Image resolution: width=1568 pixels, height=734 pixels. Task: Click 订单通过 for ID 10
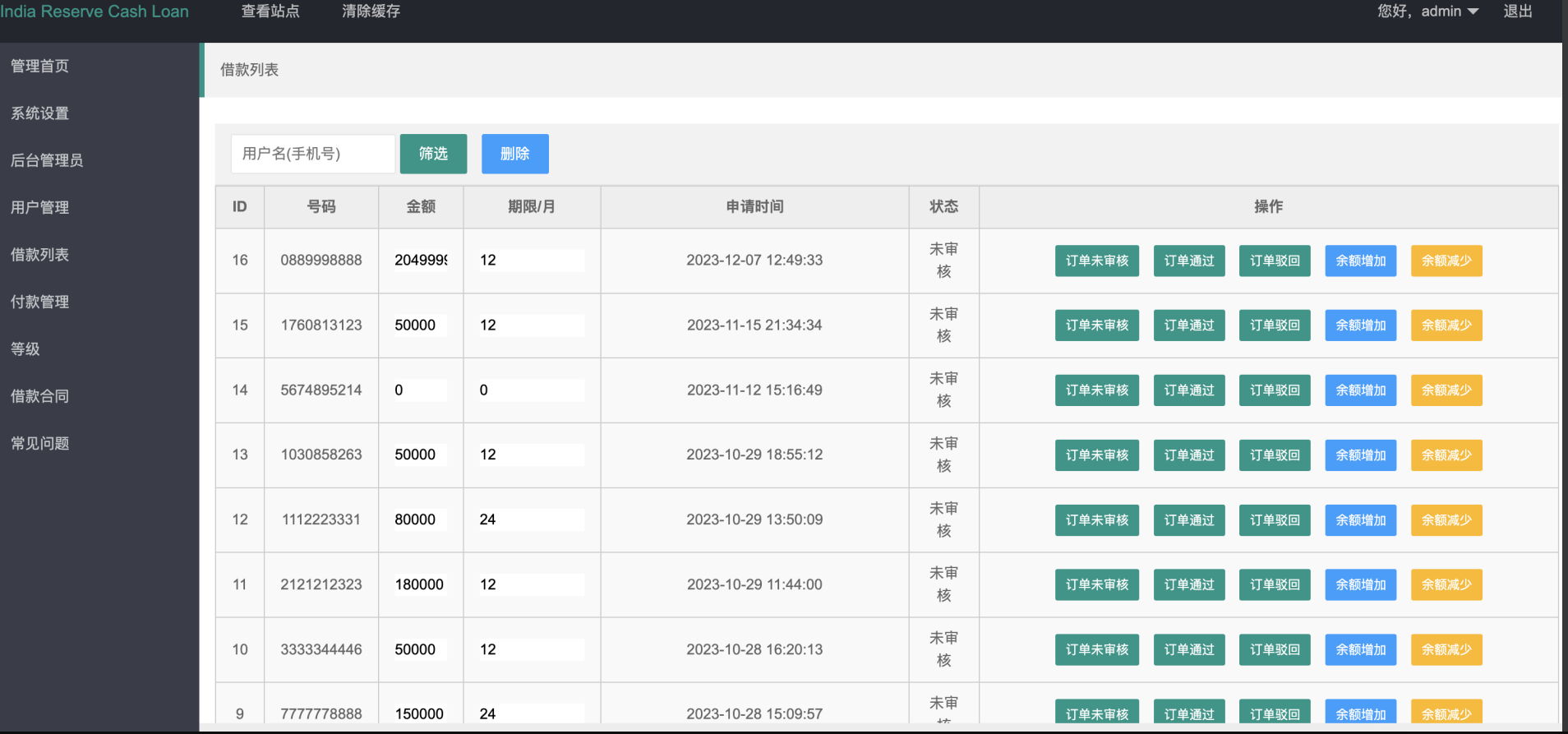pos(1189,649)
